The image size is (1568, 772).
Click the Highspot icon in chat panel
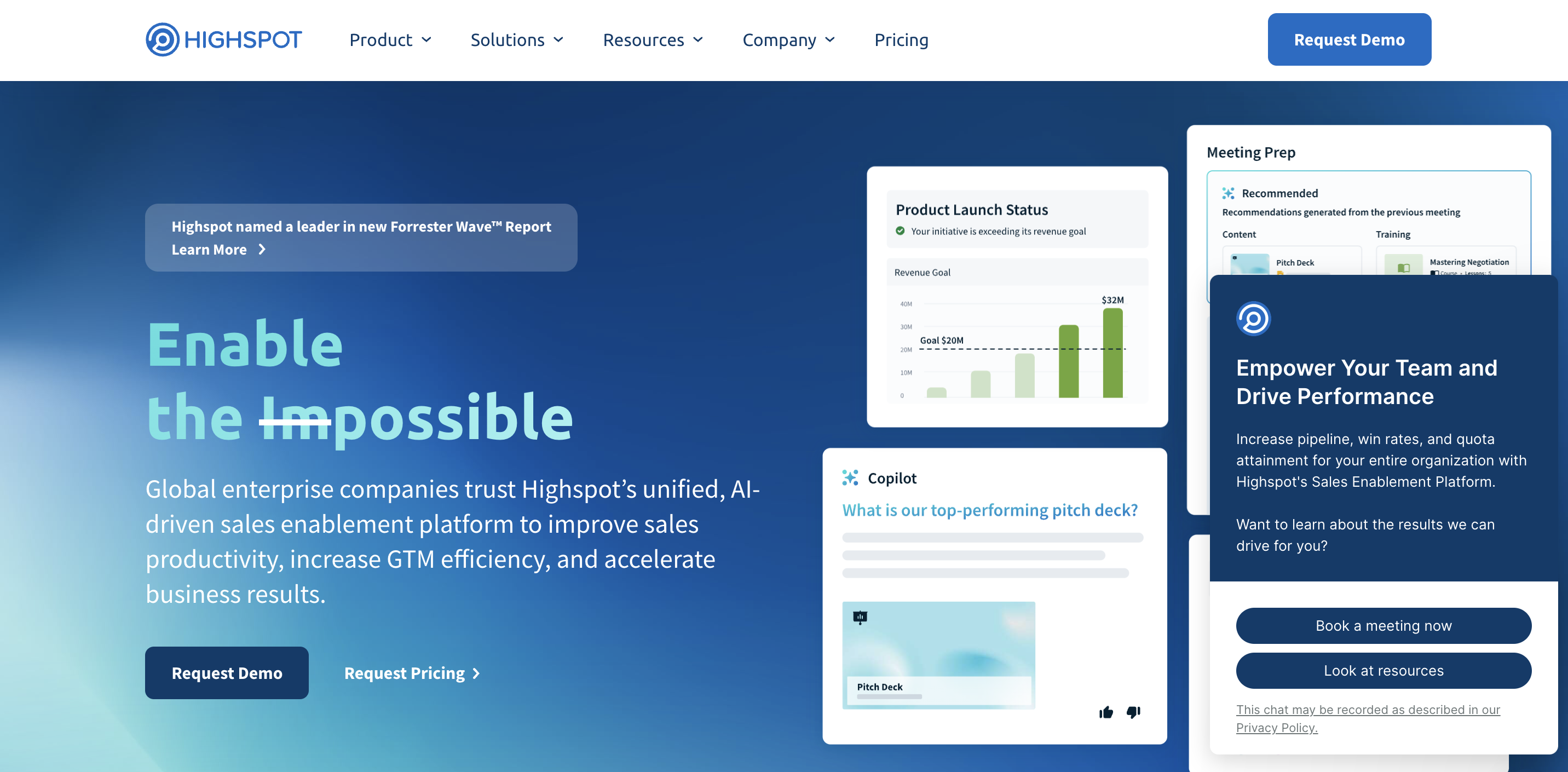click(1253, 318)
